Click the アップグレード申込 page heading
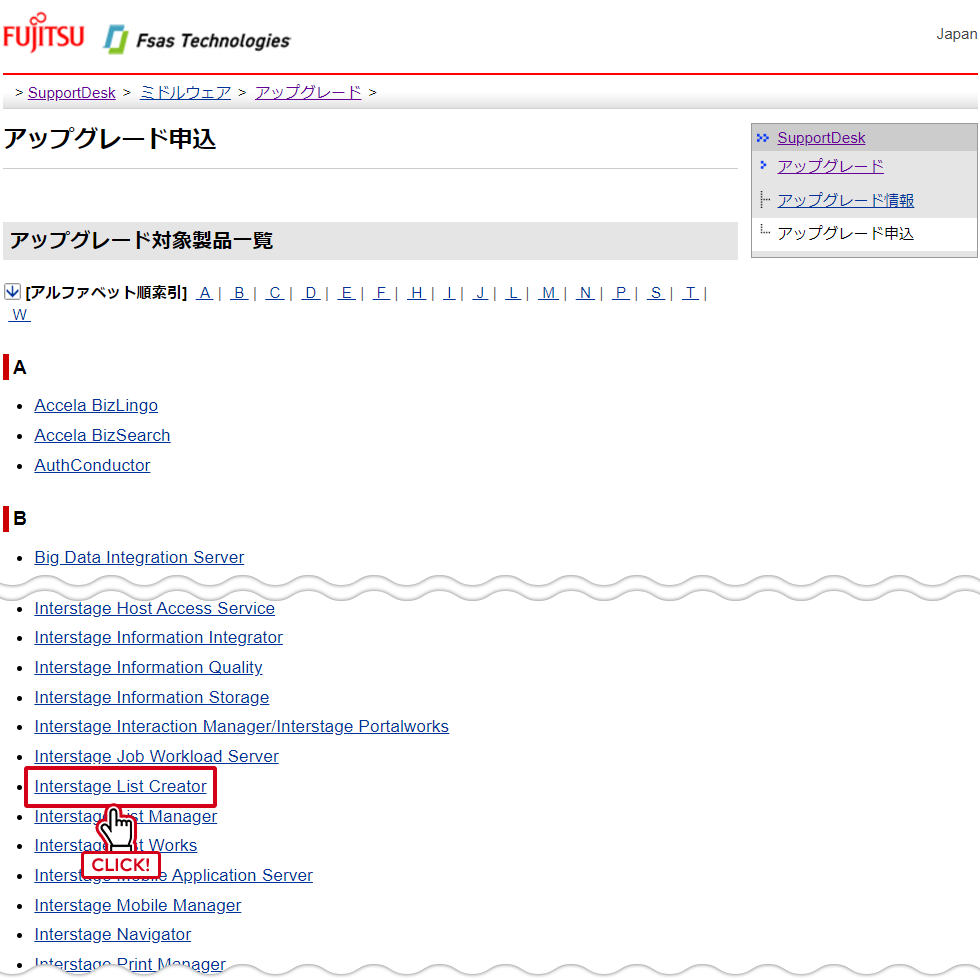 coord(110,139)
